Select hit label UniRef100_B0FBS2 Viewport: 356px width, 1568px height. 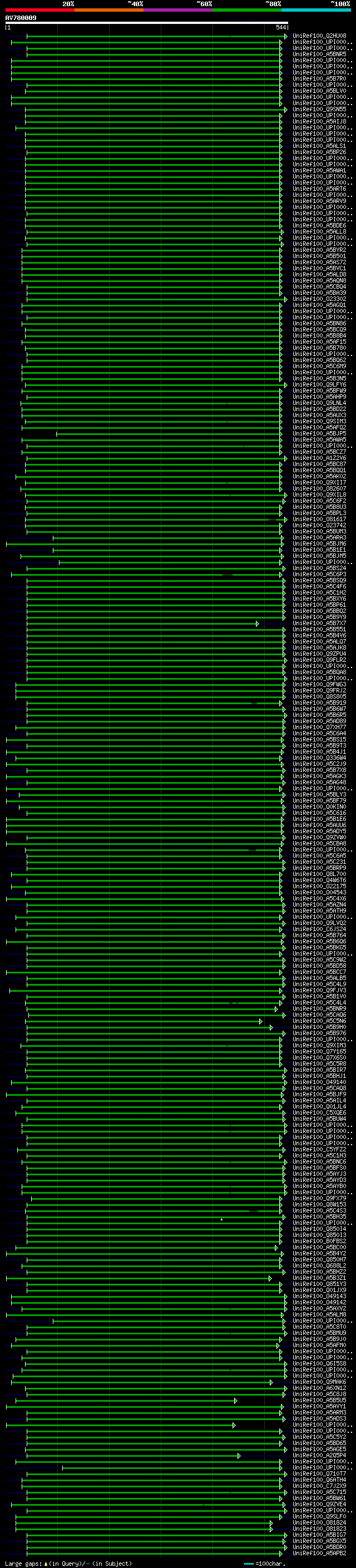(x=319, y=1241)
